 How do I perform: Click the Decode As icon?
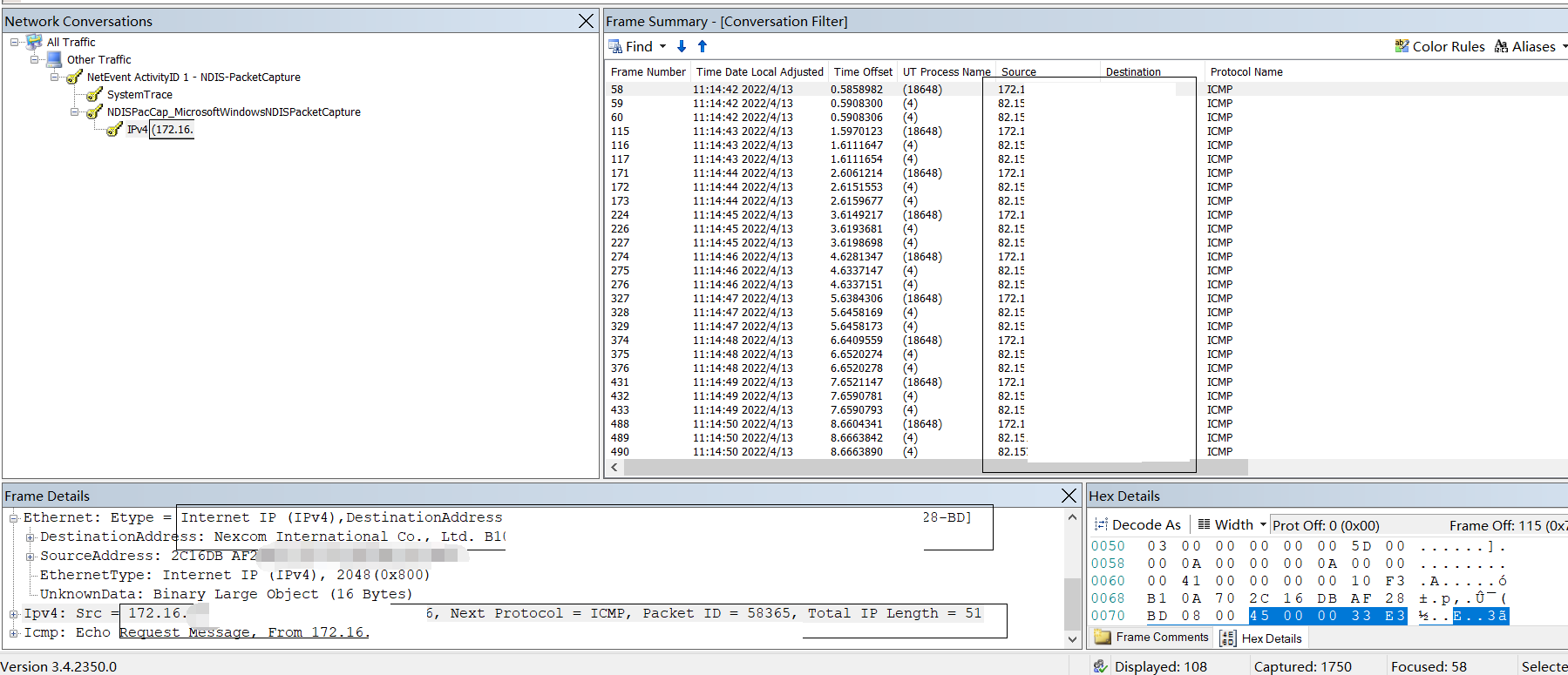tap(1101, 524)
